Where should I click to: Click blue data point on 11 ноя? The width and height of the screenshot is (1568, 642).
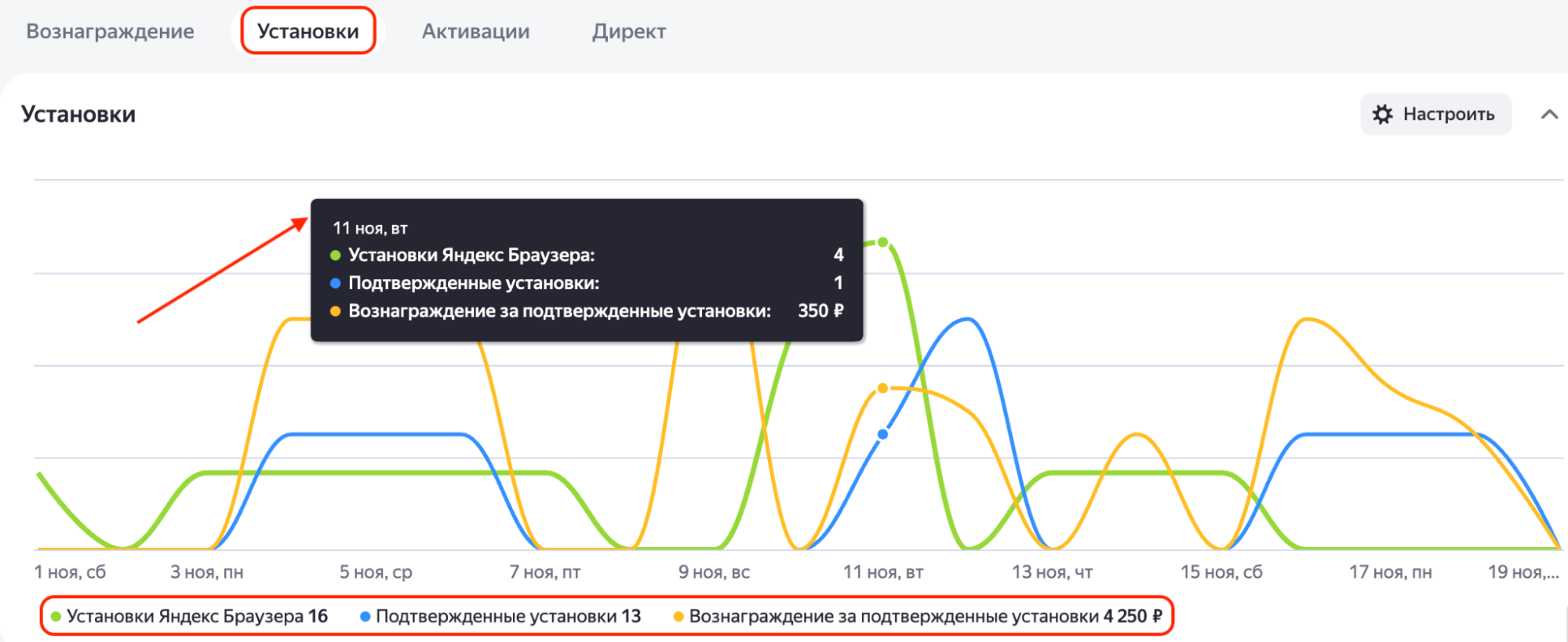coord(882,433)
